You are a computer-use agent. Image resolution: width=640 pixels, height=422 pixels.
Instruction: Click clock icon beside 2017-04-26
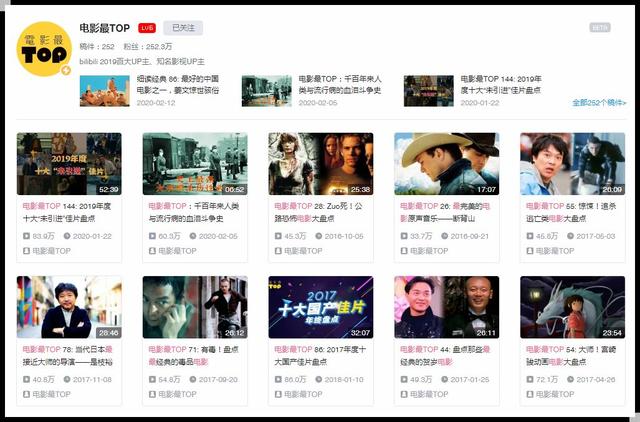tap(570, 379)
